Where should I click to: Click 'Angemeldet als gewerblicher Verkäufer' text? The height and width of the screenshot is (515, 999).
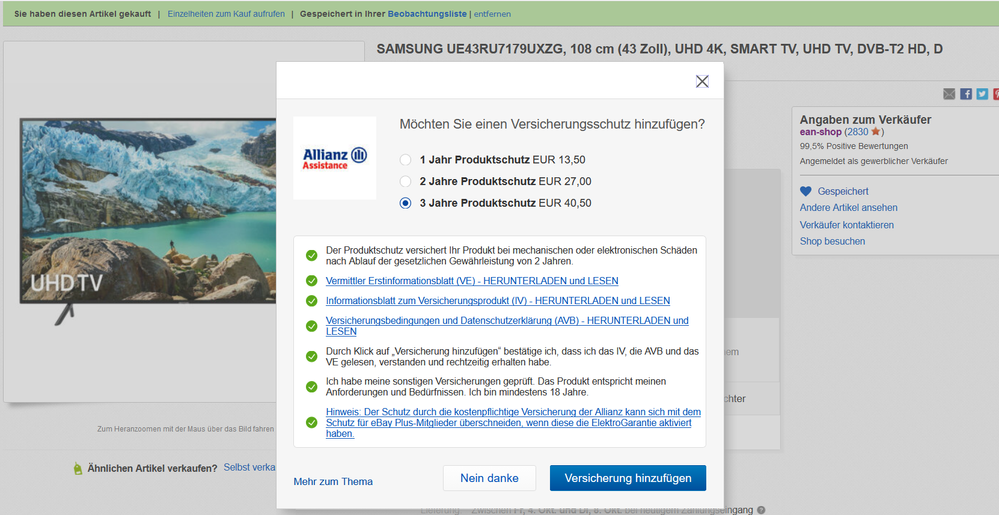click(873, 161)
